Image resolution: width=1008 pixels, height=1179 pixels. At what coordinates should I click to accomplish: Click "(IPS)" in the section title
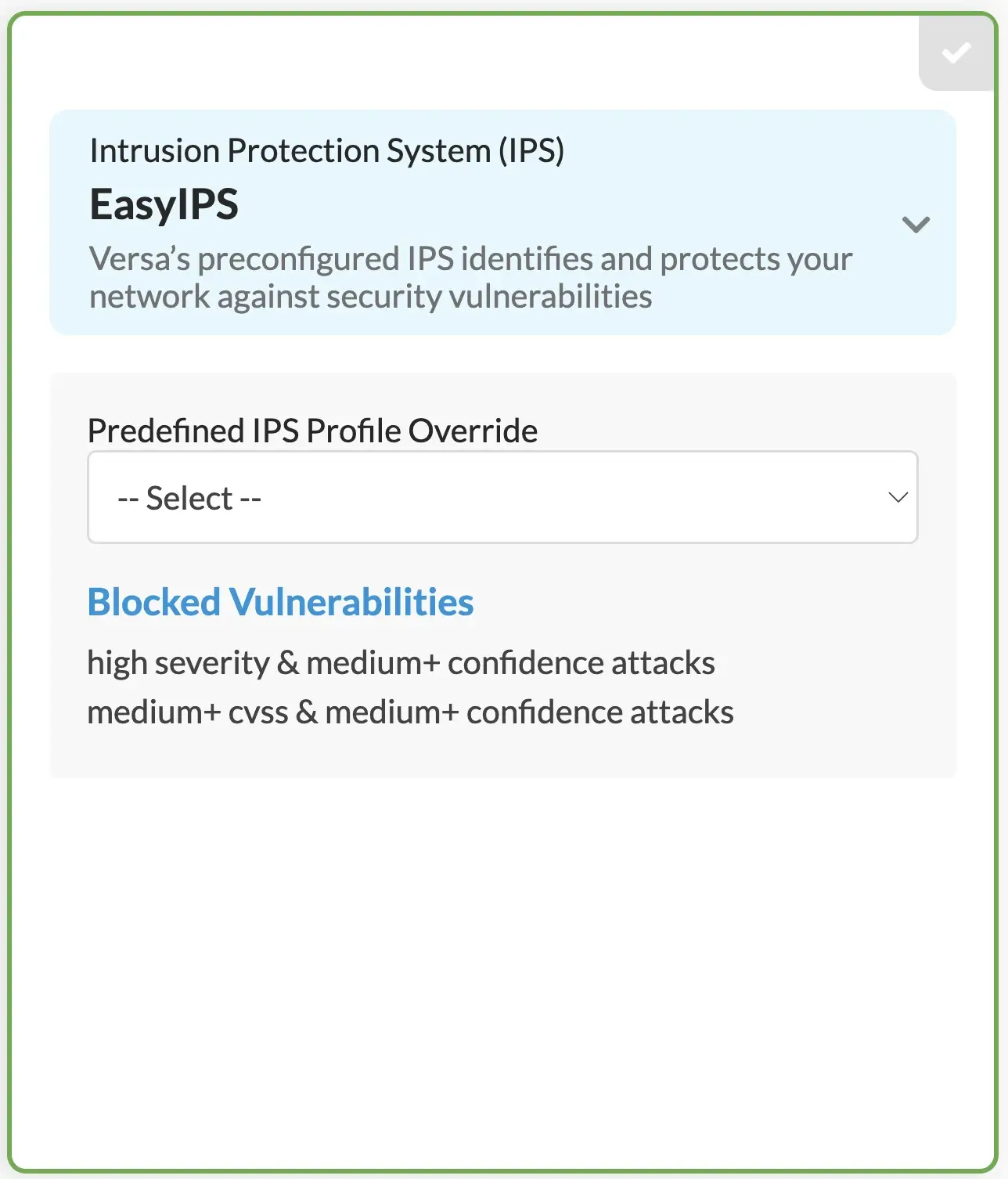531,150
